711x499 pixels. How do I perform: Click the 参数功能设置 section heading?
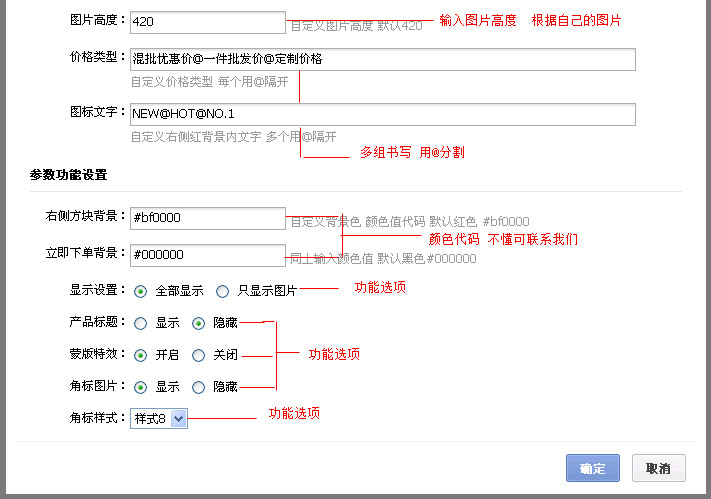click(69, 175)
